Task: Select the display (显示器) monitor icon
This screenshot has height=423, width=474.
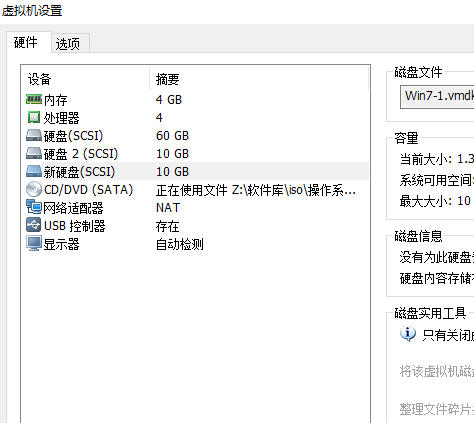Action: [34, 243]
